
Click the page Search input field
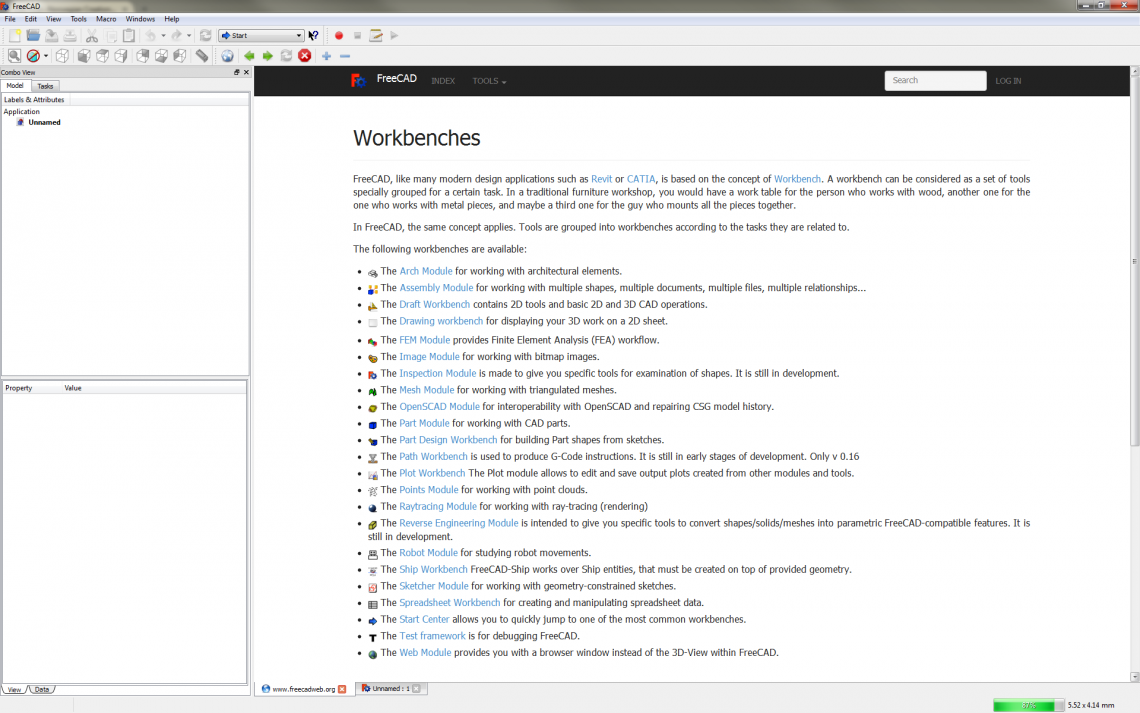click(935, 81)
